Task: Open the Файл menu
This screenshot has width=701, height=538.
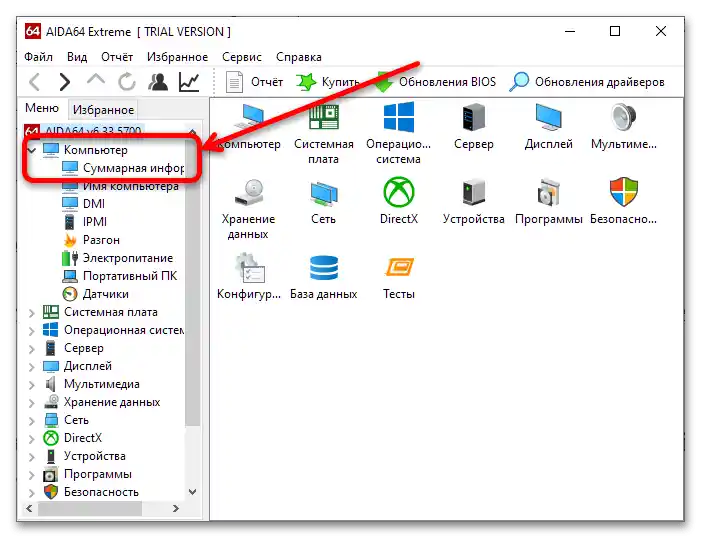Action: 38,57
